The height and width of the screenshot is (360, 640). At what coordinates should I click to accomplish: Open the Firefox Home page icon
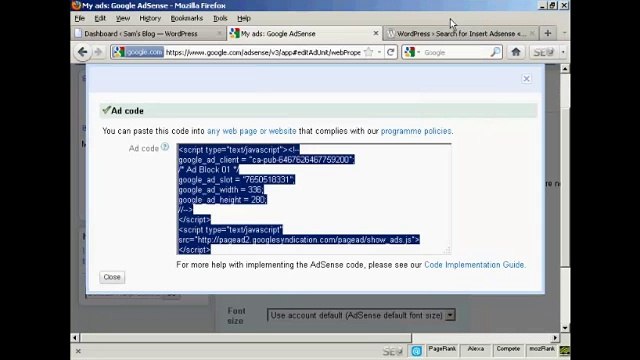[x=516, y=52]
